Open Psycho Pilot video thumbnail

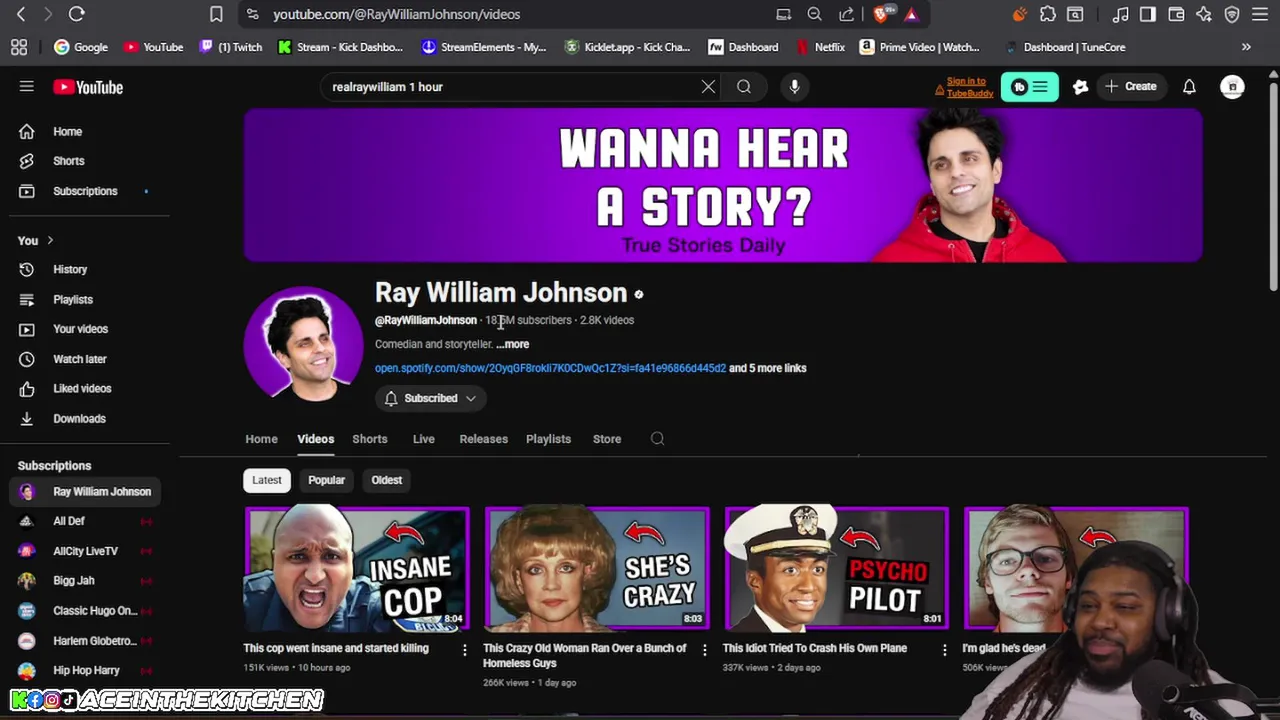pos(836,570)
